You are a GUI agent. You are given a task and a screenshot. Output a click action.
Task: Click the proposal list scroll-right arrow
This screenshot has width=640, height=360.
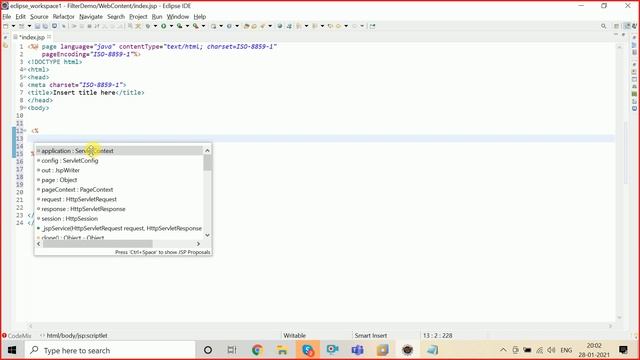(x=198, y=244)
